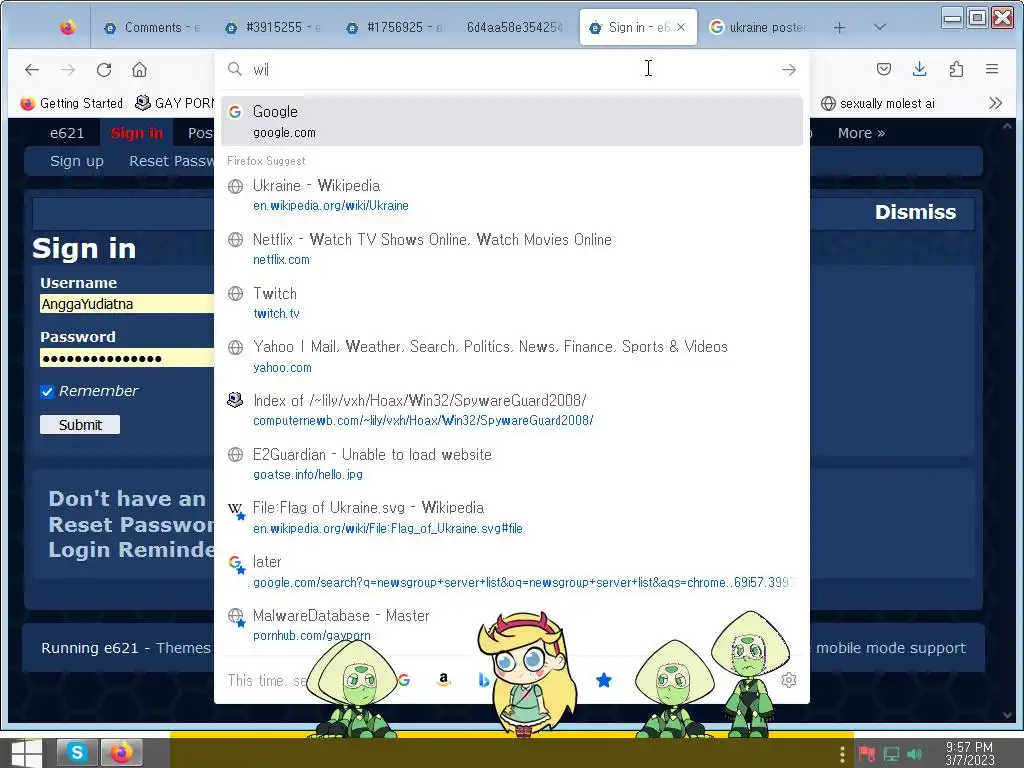1024x768 pixels.
Task: Search with Bing one-off icon
Action: pos(484,680)
